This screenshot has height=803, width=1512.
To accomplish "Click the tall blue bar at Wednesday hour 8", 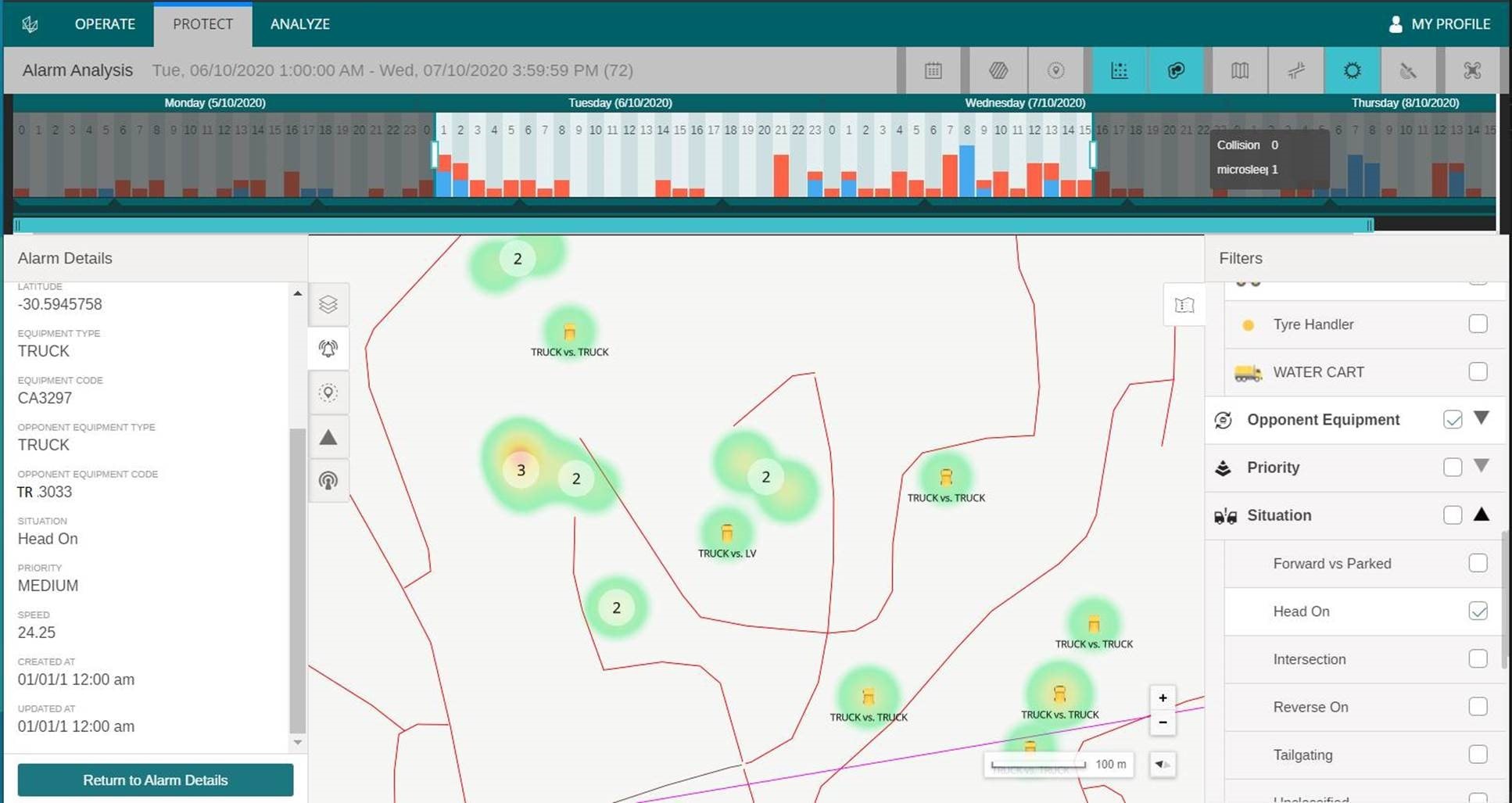I will pos(966,170).
